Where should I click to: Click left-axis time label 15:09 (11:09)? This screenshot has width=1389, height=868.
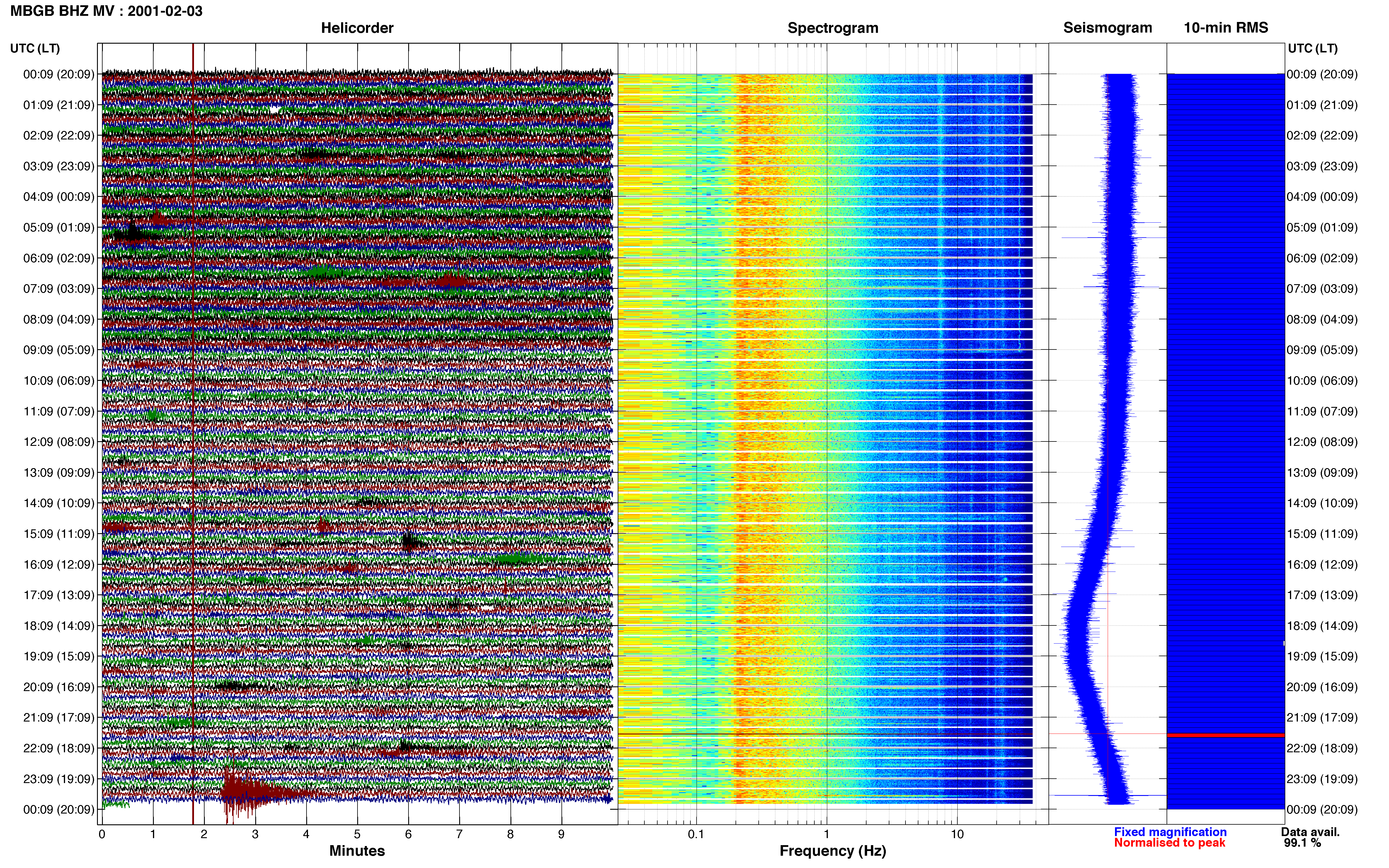tap(59, 534)
